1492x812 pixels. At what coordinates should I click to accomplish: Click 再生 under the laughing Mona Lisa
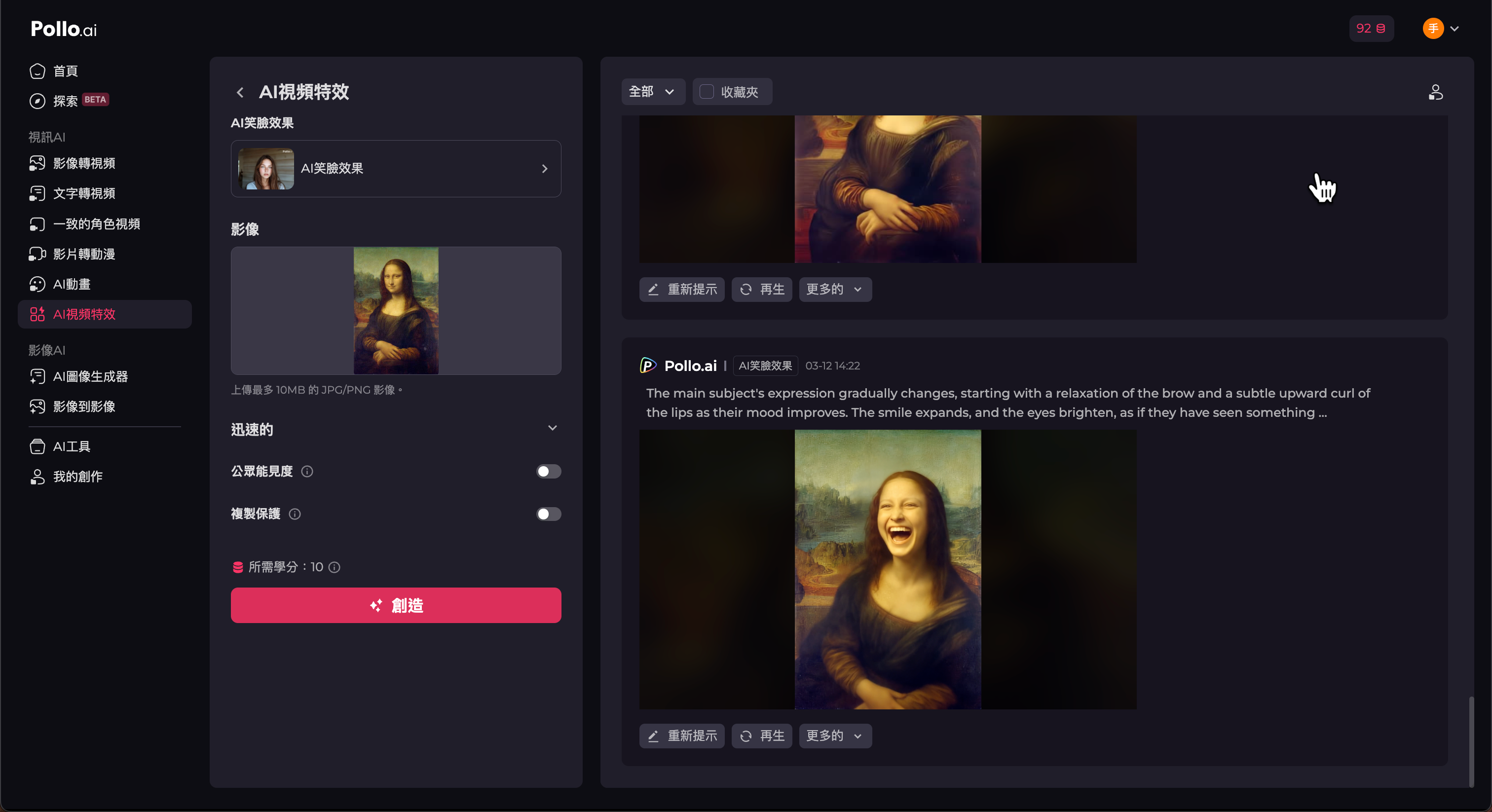pos(762,736)
